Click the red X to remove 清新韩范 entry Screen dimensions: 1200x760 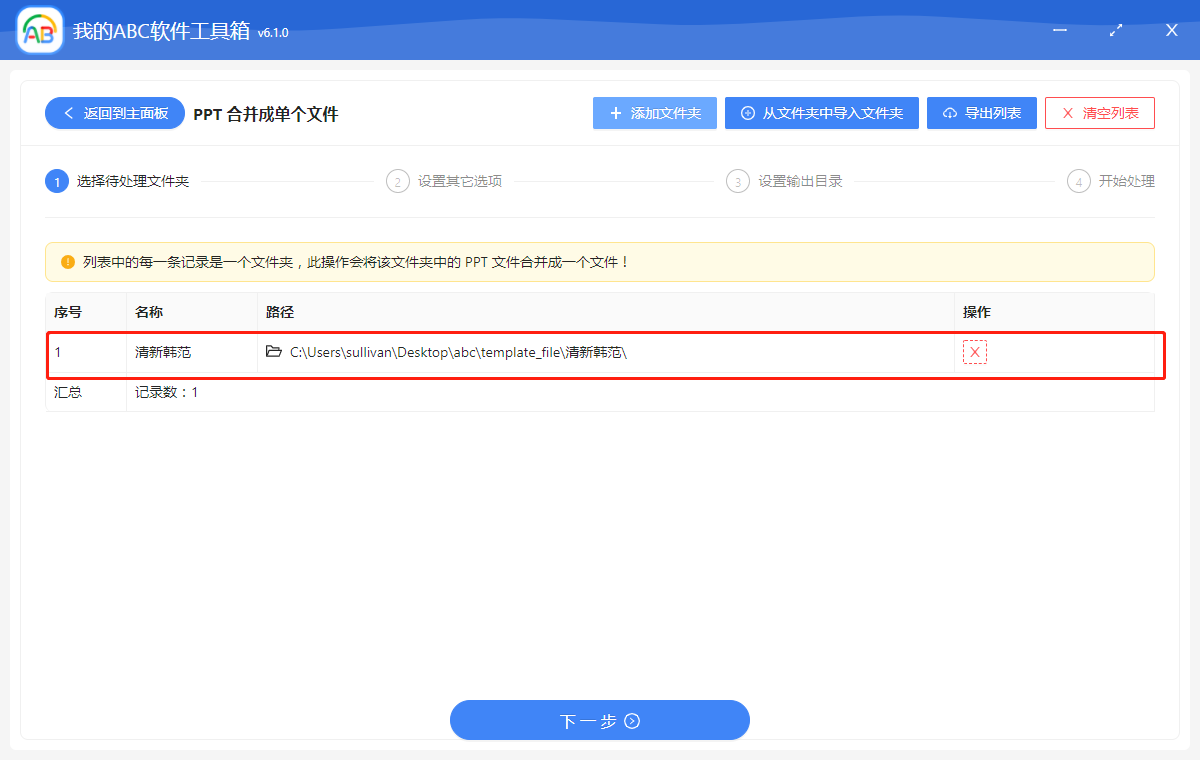[973, 352]
